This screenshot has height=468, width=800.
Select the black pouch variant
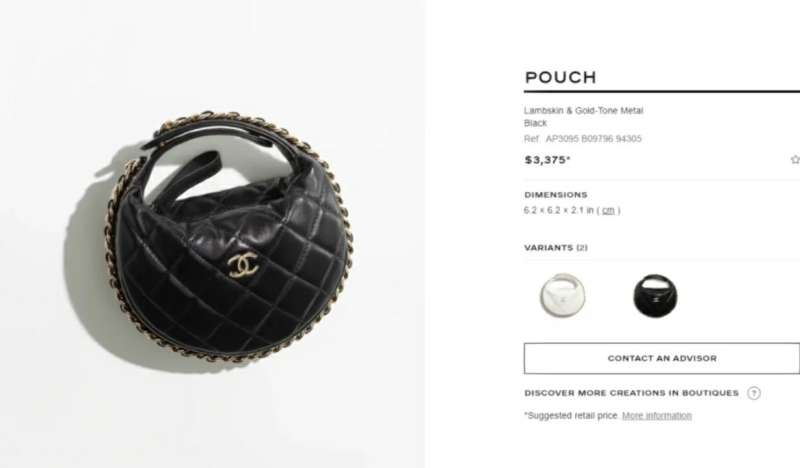point(656,295)
